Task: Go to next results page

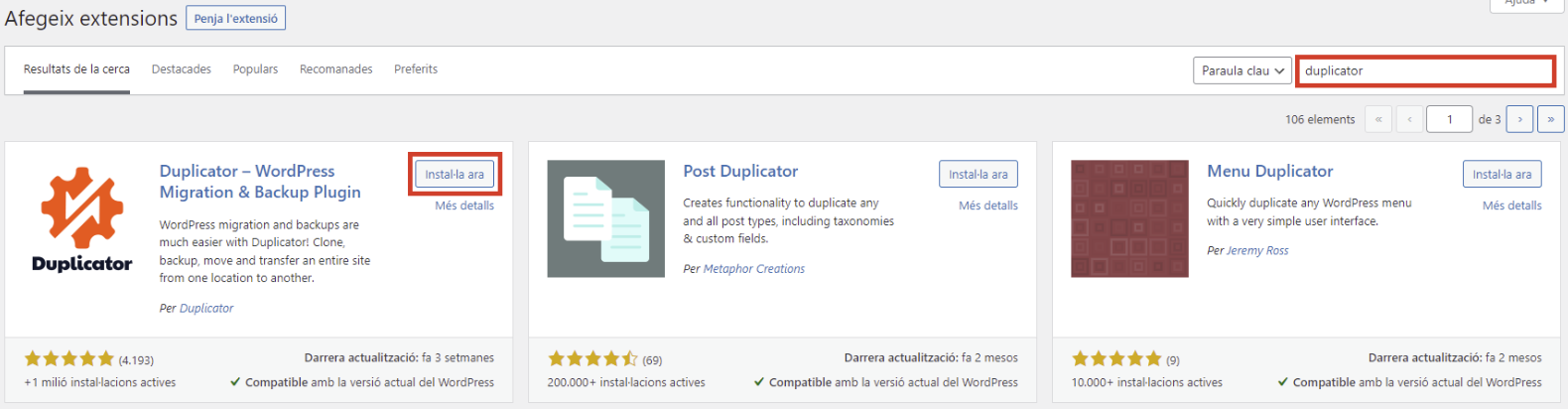Action: [x=1519, y=119]
